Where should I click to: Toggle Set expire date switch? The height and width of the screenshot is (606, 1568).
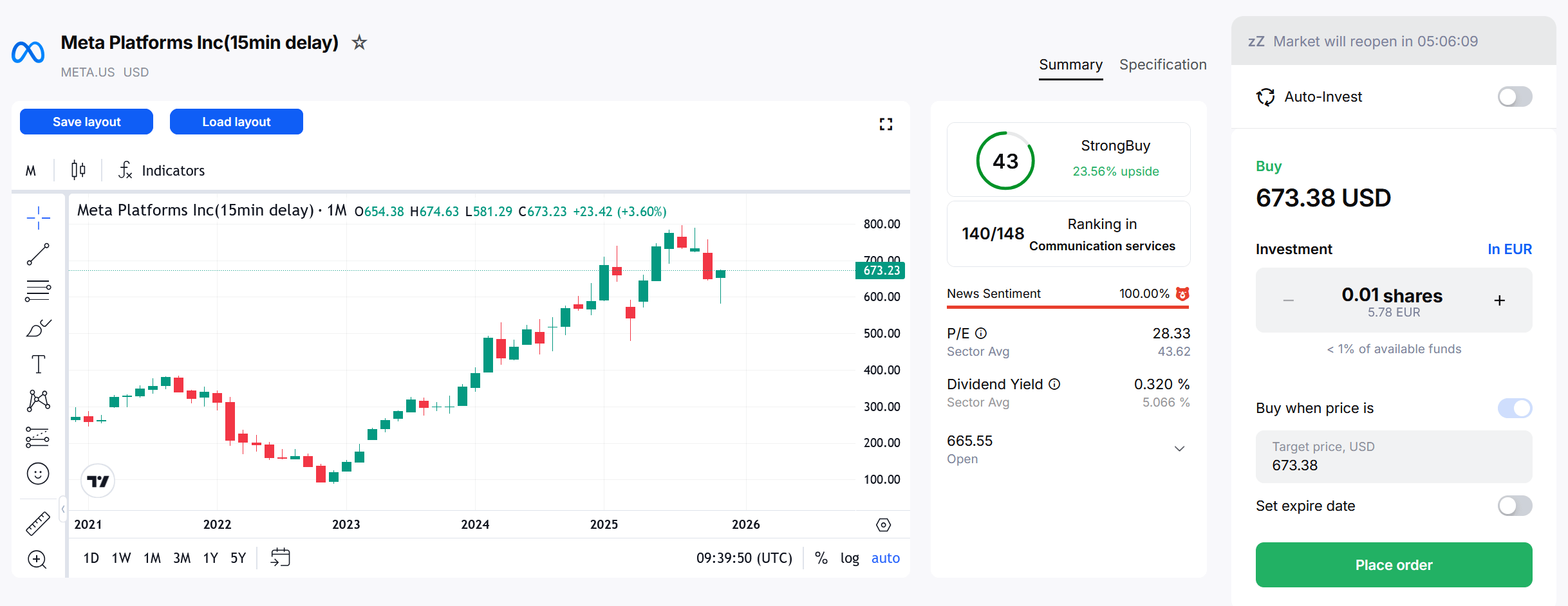tap(1515, 506)
